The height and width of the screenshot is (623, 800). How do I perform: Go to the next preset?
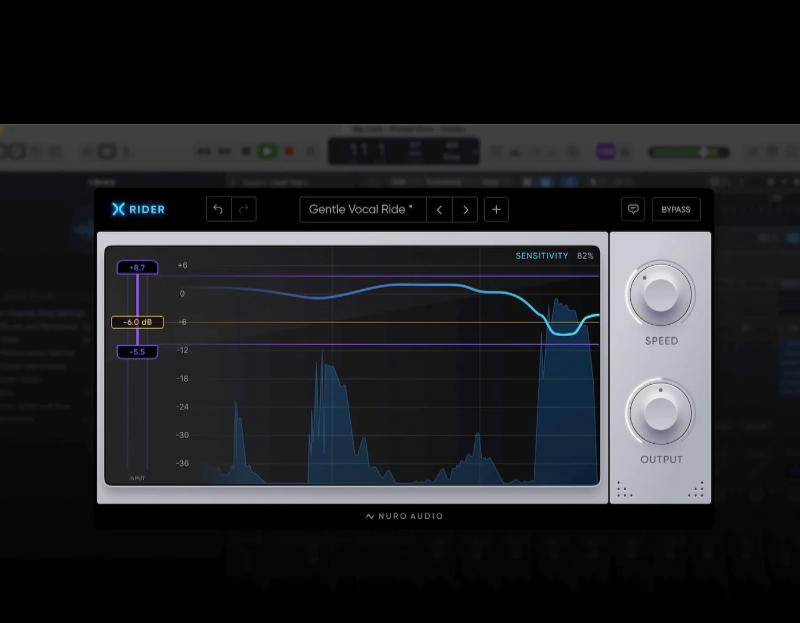point(465,210)
